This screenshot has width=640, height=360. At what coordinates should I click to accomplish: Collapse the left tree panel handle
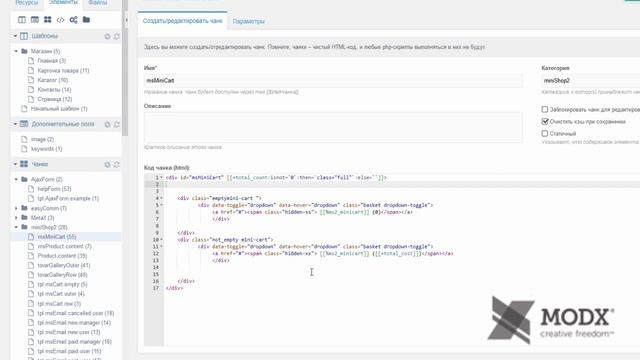[x=126, y=20]
